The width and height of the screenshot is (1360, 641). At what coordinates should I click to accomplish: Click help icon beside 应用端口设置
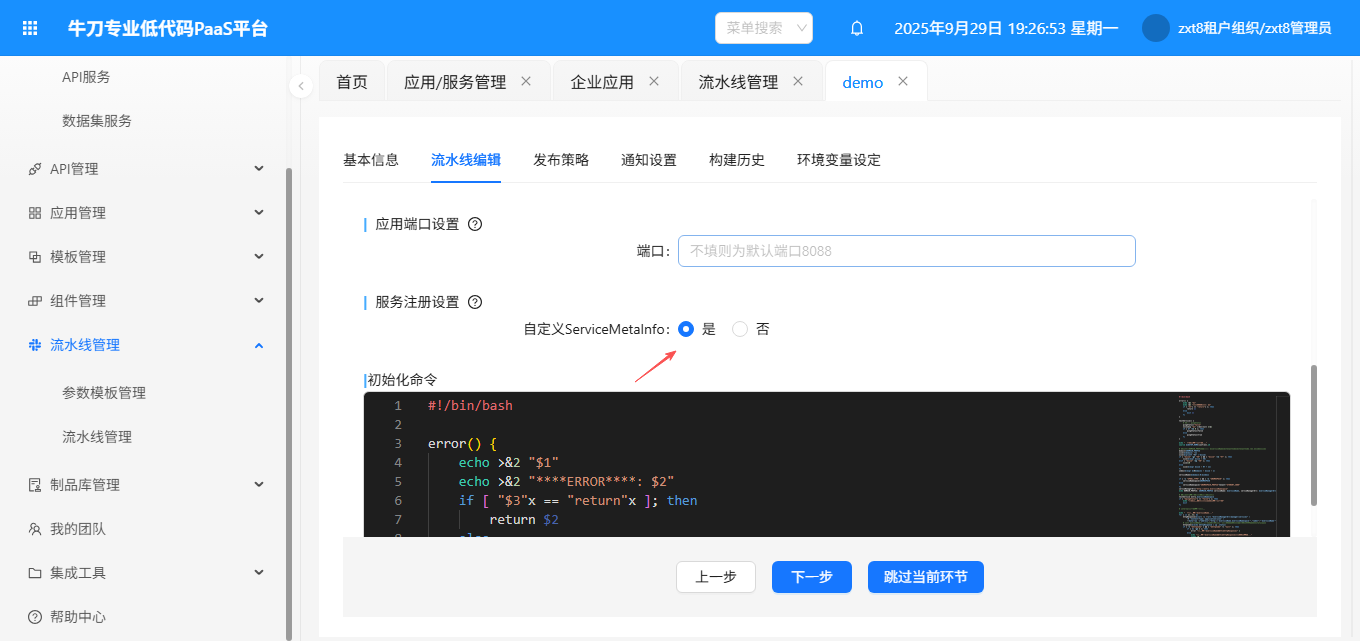click(x=475, y=224)
